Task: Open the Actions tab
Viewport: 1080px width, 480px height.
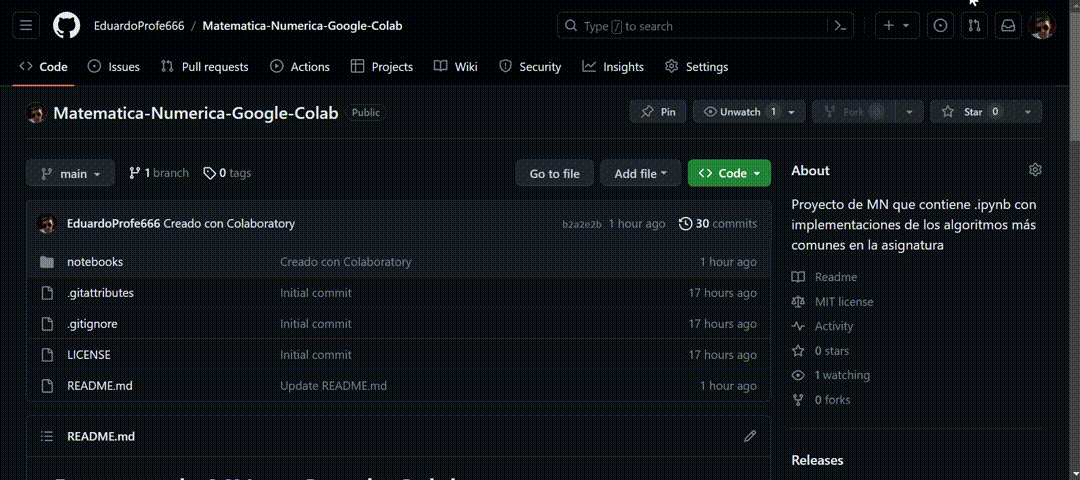Action: (x=300, y=67)
